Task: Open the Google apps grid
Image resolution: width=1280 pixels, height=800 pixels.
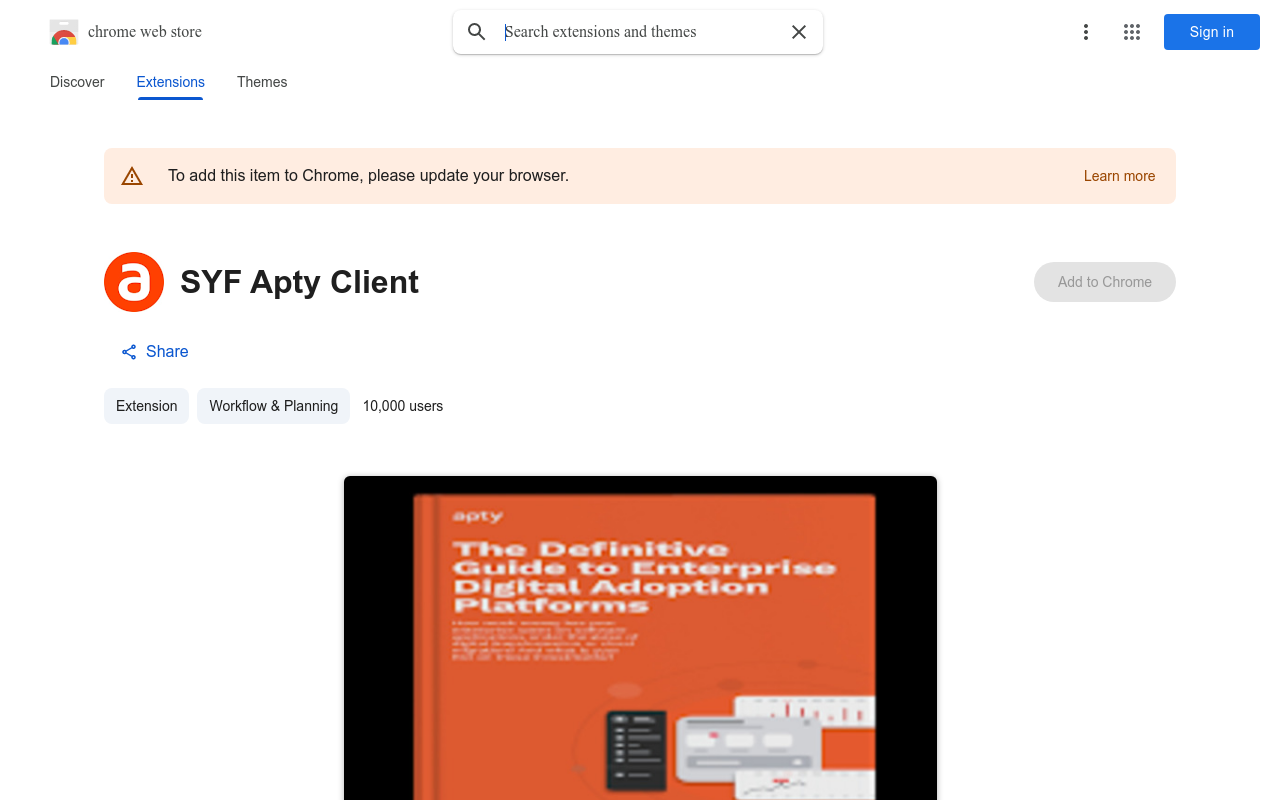Action: pyautogui.click(x=1132, y=32)
